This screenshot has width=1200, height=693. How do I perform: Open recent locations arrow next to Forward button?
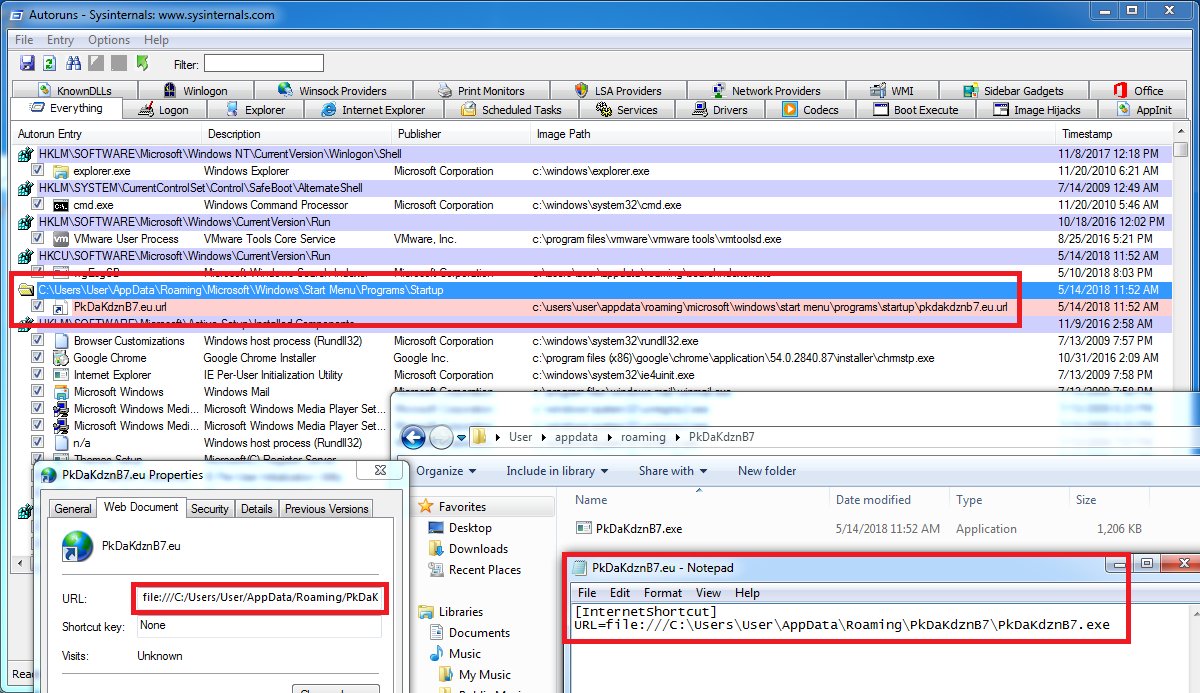coord(461,437)
